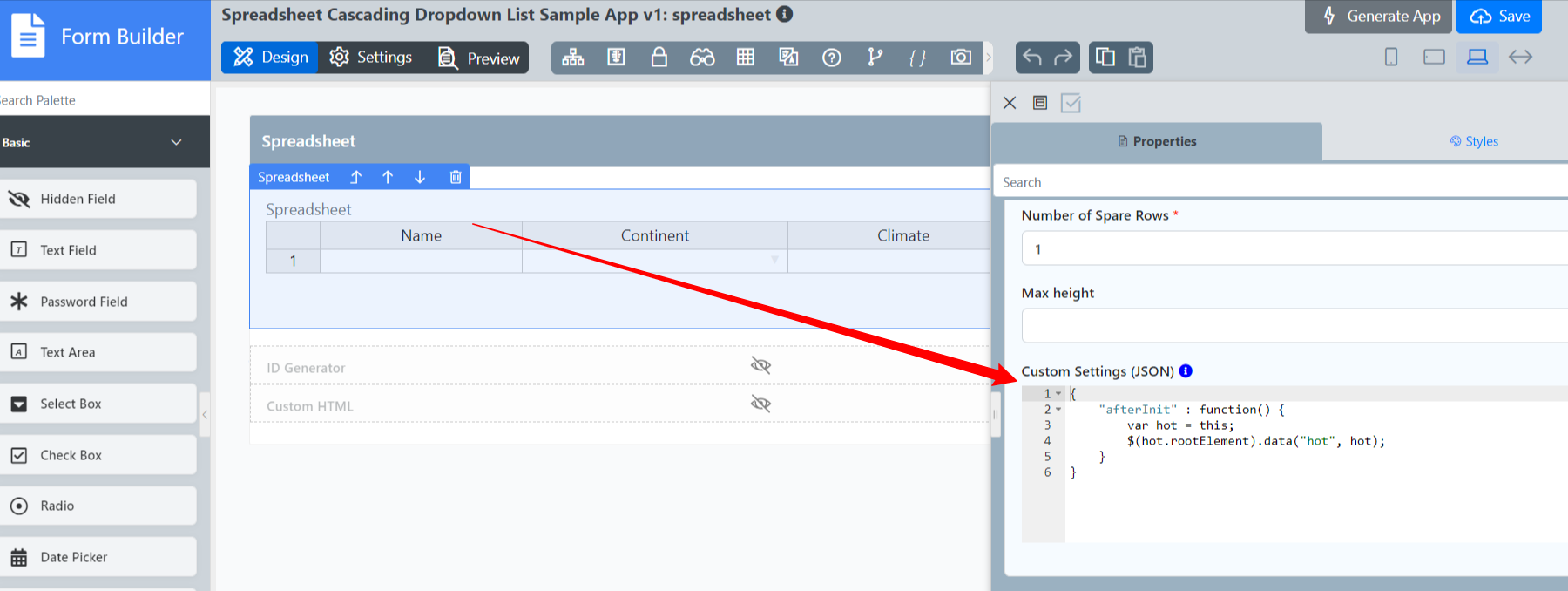Select spreadsheet row 1 header
This screenshot has height=591, width=1568.
[293, 261]
